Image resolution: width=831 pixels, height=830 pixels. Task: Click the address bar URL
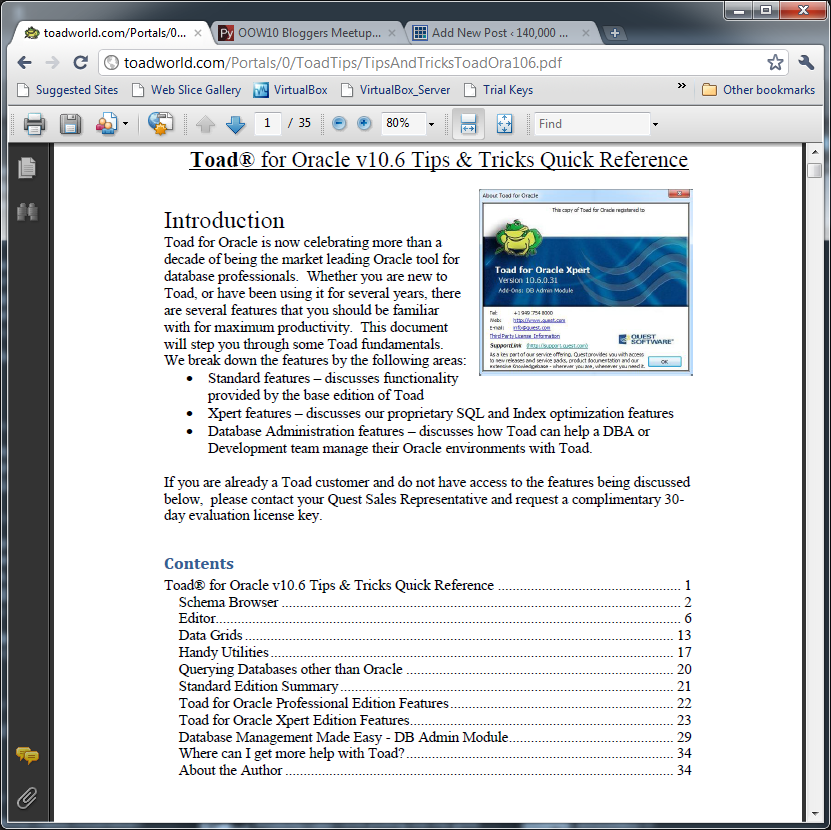(342, 63)
